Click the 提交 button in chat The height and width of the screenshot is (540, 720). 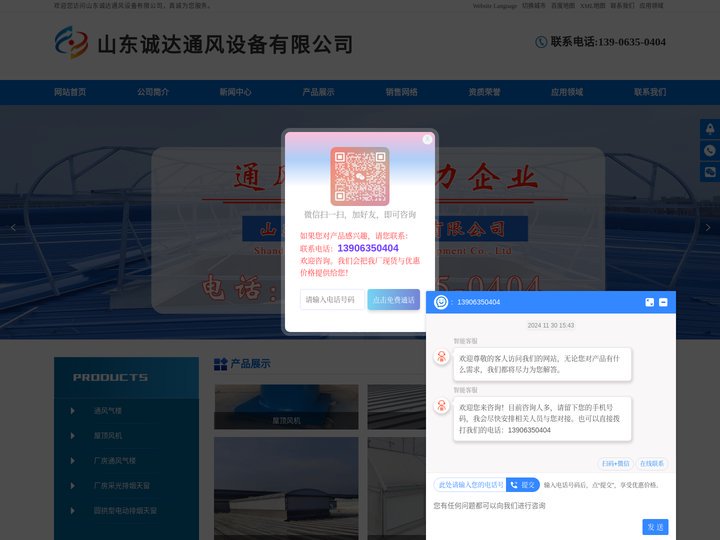[x=523, y=485]
